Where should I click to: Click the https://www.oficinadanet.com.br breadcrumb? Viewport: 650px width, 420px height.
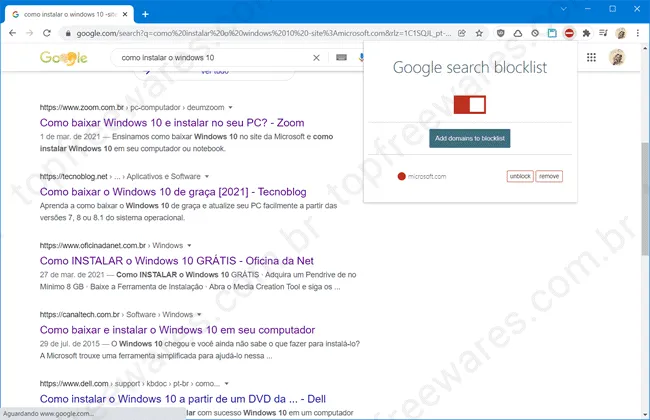point(93,245)
